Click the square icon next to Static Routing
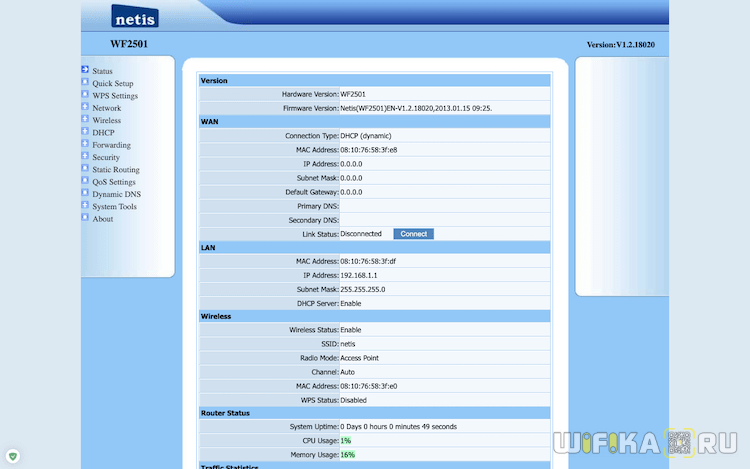 85,168
